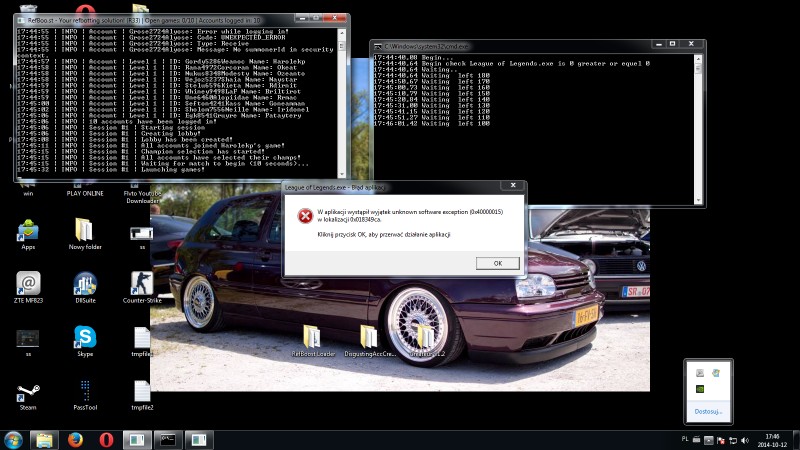Open network status tray icon
Viewport: 800px width, 450px height.
click(x=733, y=440)
